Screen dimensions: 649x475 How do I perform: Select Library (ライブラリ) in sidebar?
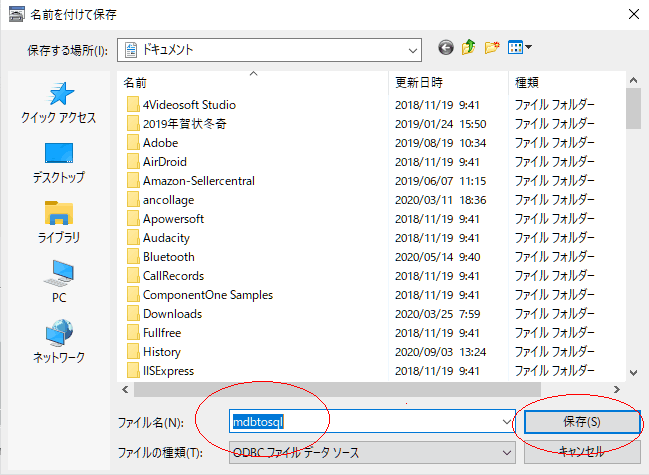[x=59, y=223]
